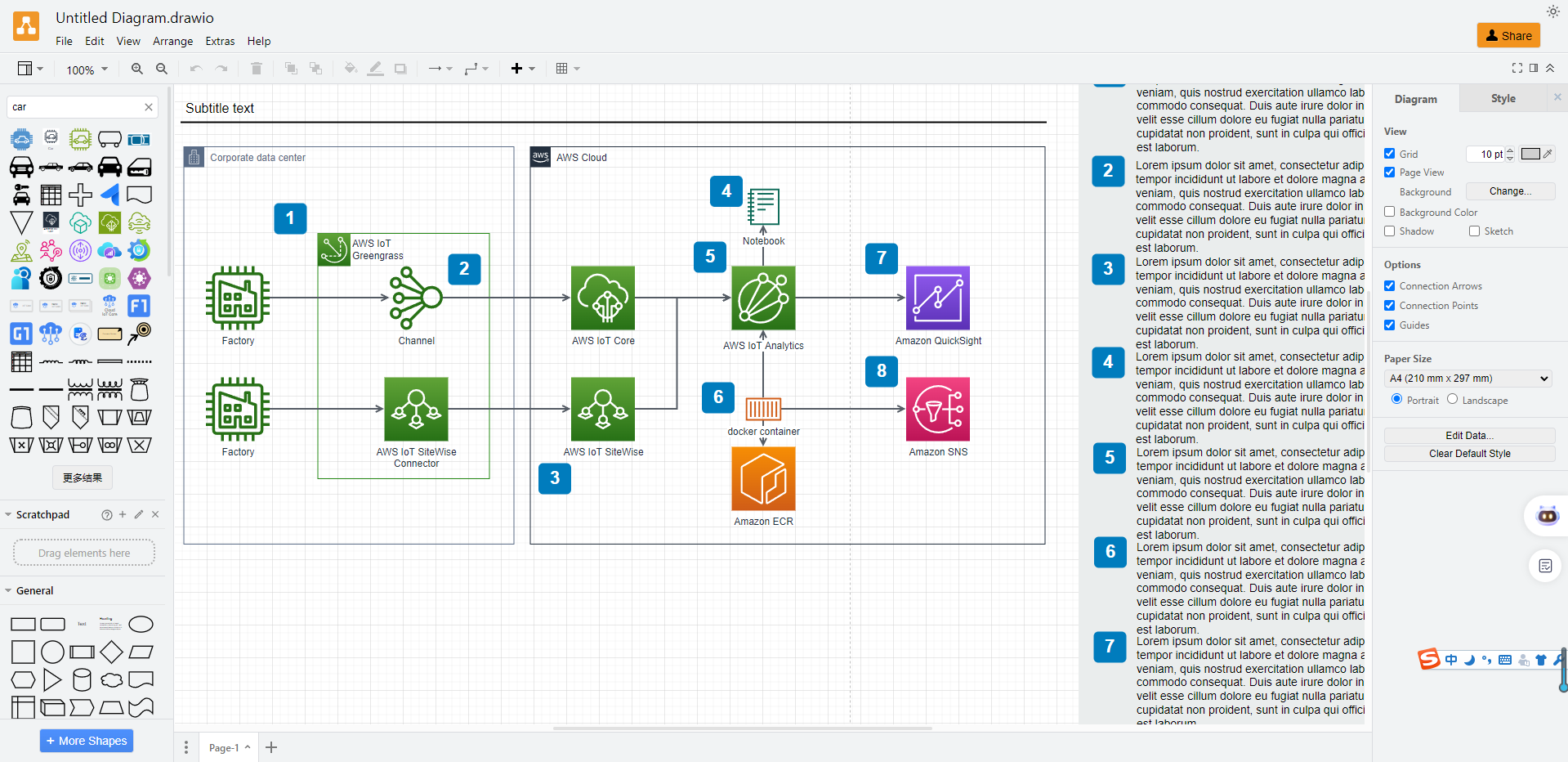Toggle the Connection Points checkbox
Image resolution: width=1568 pixels, height=762 pixels.
1390,306
